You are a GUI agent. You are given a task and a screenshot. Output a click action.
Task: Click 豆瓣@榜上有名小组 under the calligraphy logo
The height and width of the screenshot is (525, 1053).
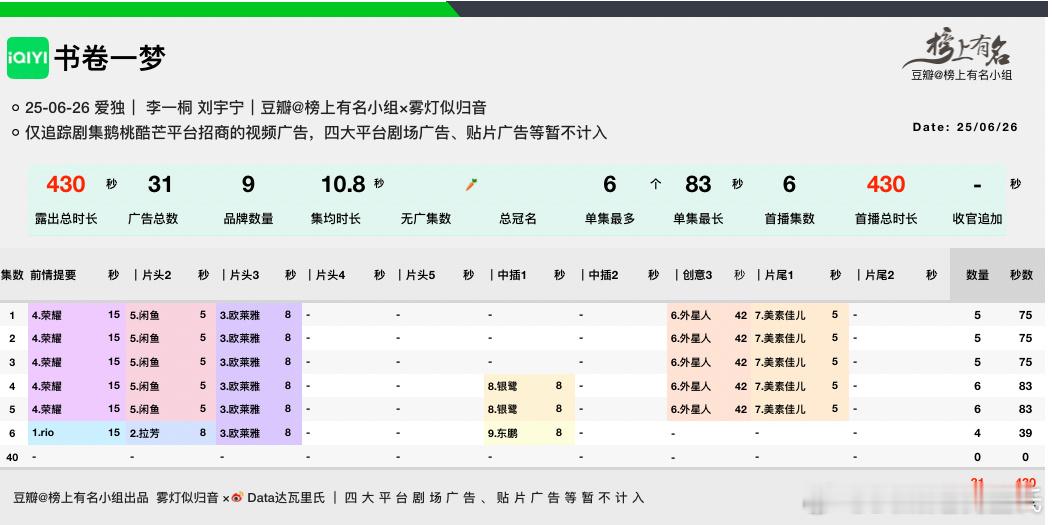961,75
